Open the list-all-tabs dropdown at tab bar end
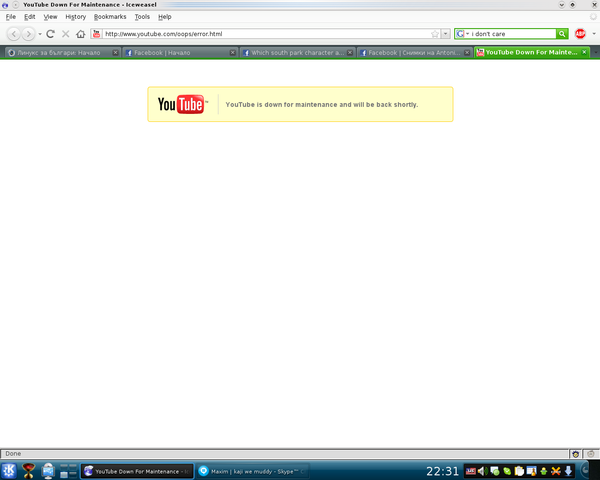 pos(595,52)
